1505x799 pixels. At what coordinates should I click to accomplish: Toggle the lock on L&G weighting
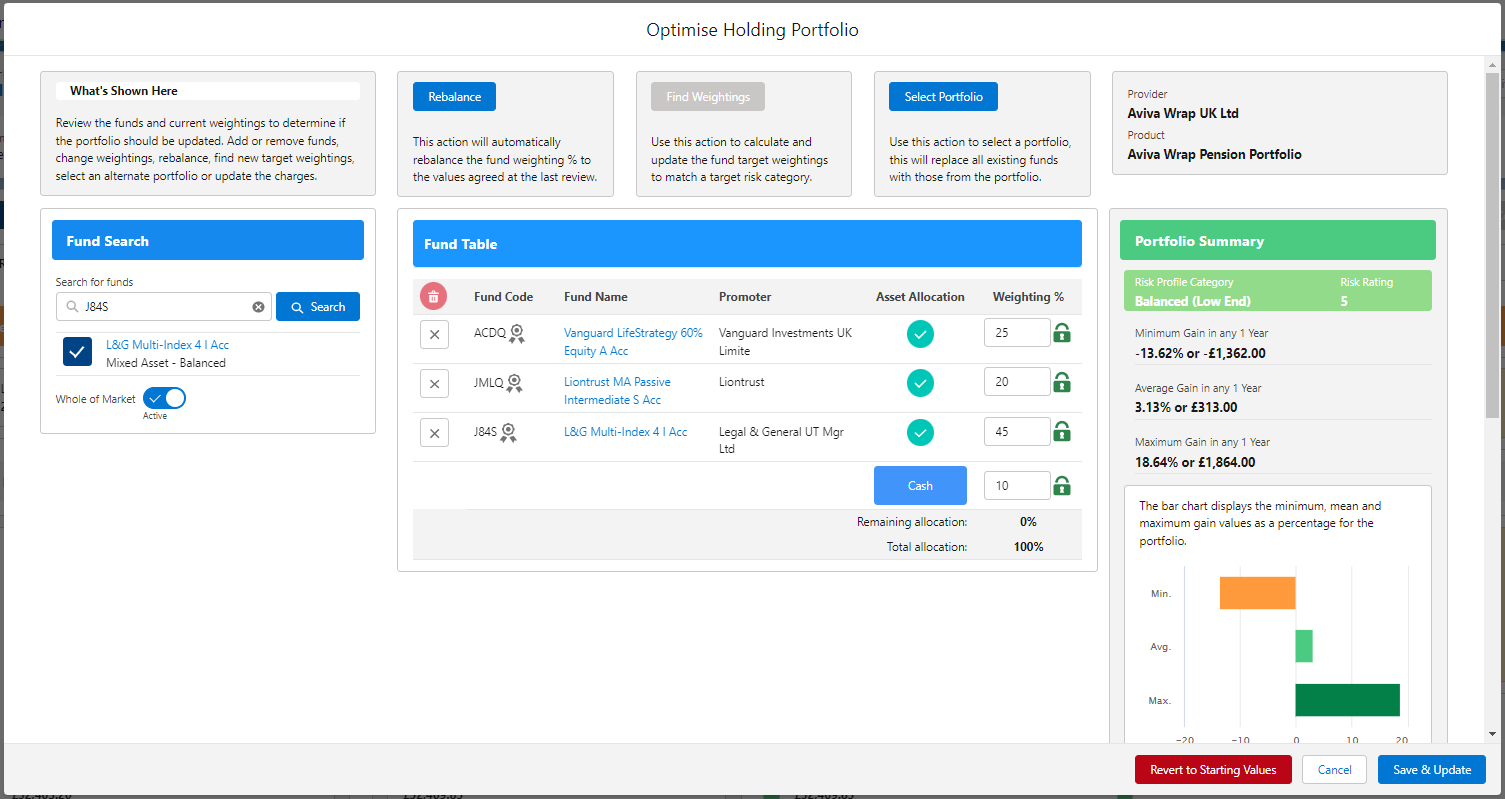[1062, 431]
